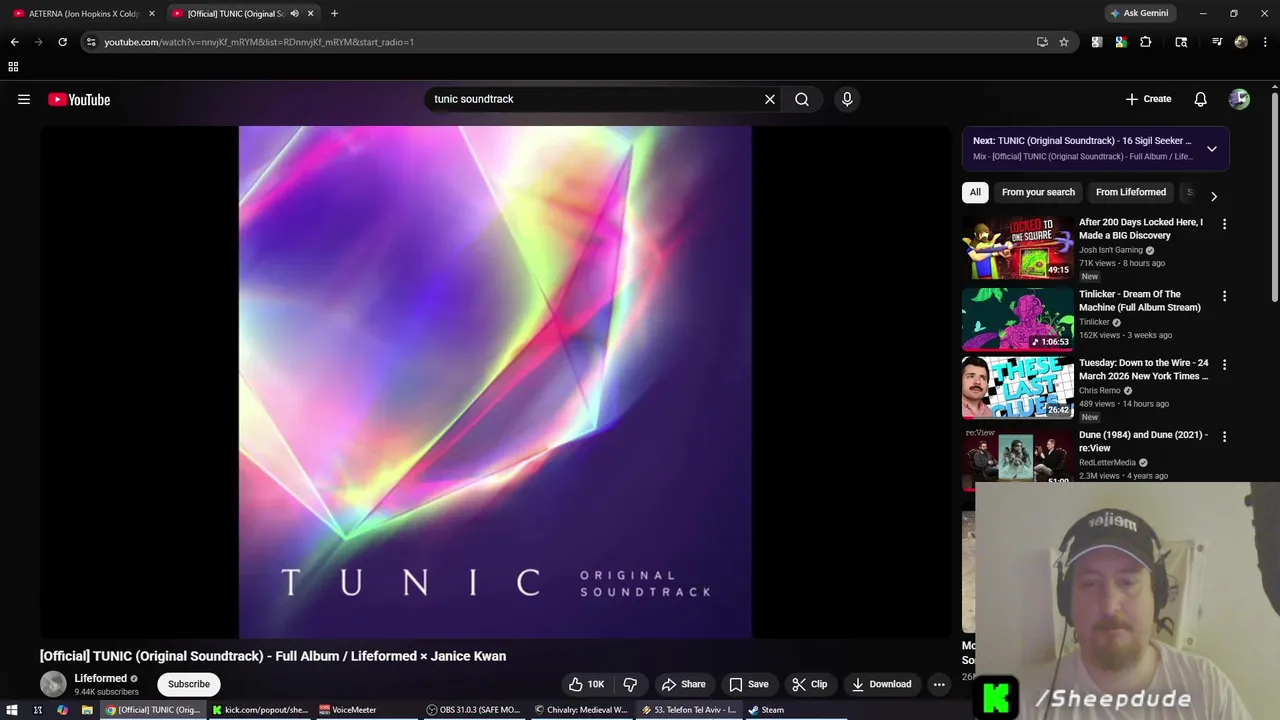Save video to playlist
This screenshot has width=1280, height=720.
pos(748,684)
